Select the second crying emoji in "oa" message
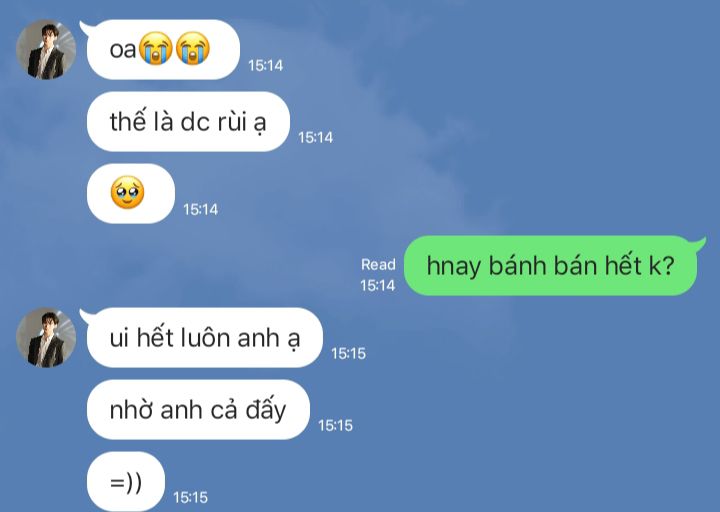The image size is (720, 512). (x=193, y=48)
